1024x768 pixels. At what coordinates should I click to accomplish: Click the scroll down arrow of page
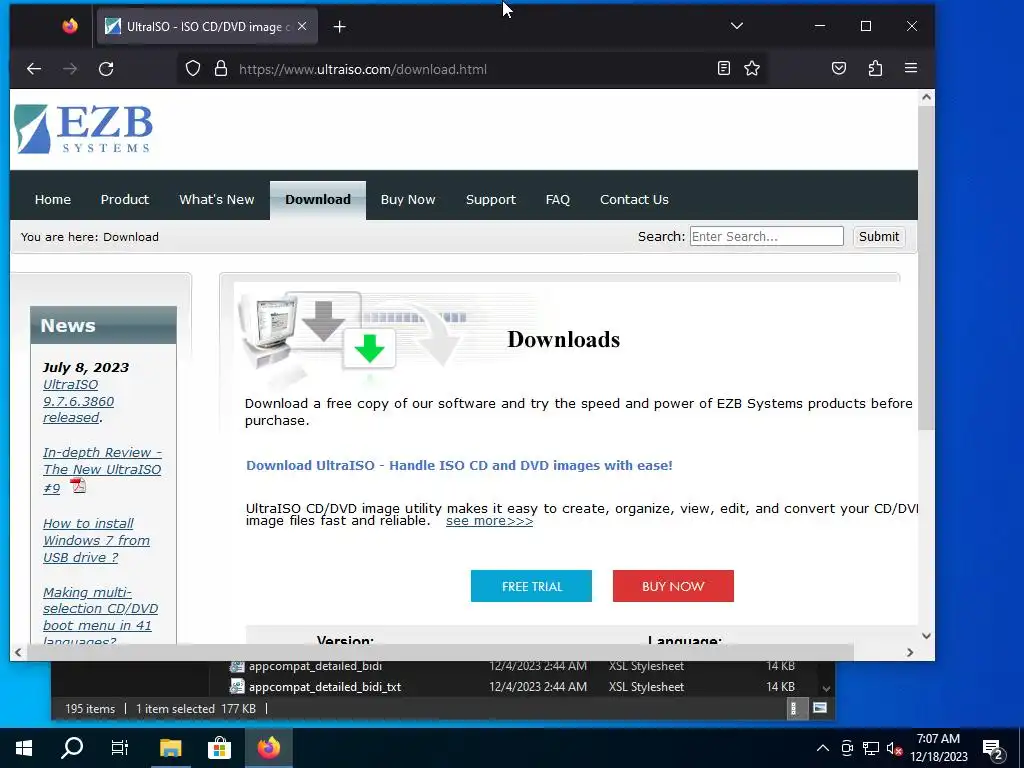click(926, 635)
